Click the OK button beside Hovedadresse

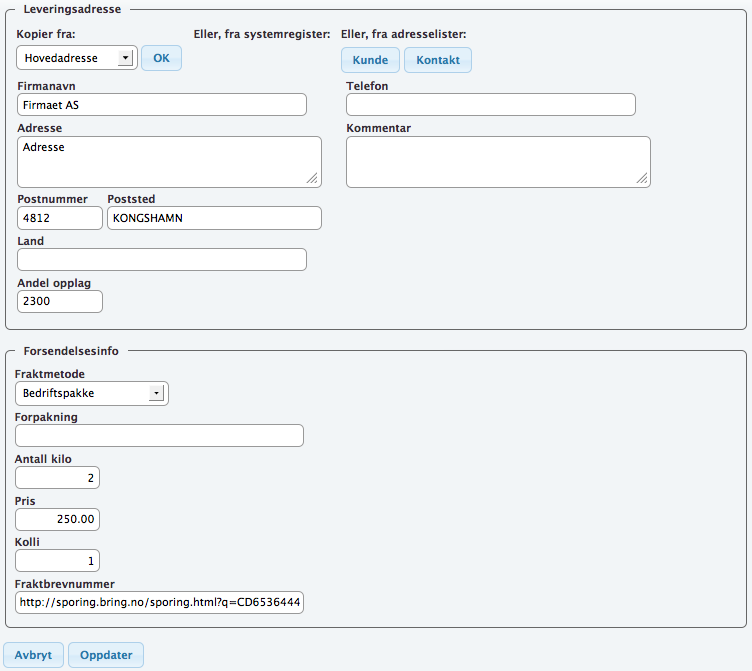coord(161,58)
